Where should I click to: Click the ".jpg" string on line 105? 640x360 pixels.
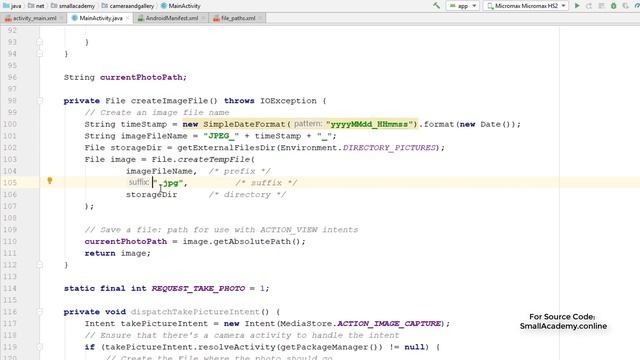coord(169,183)
